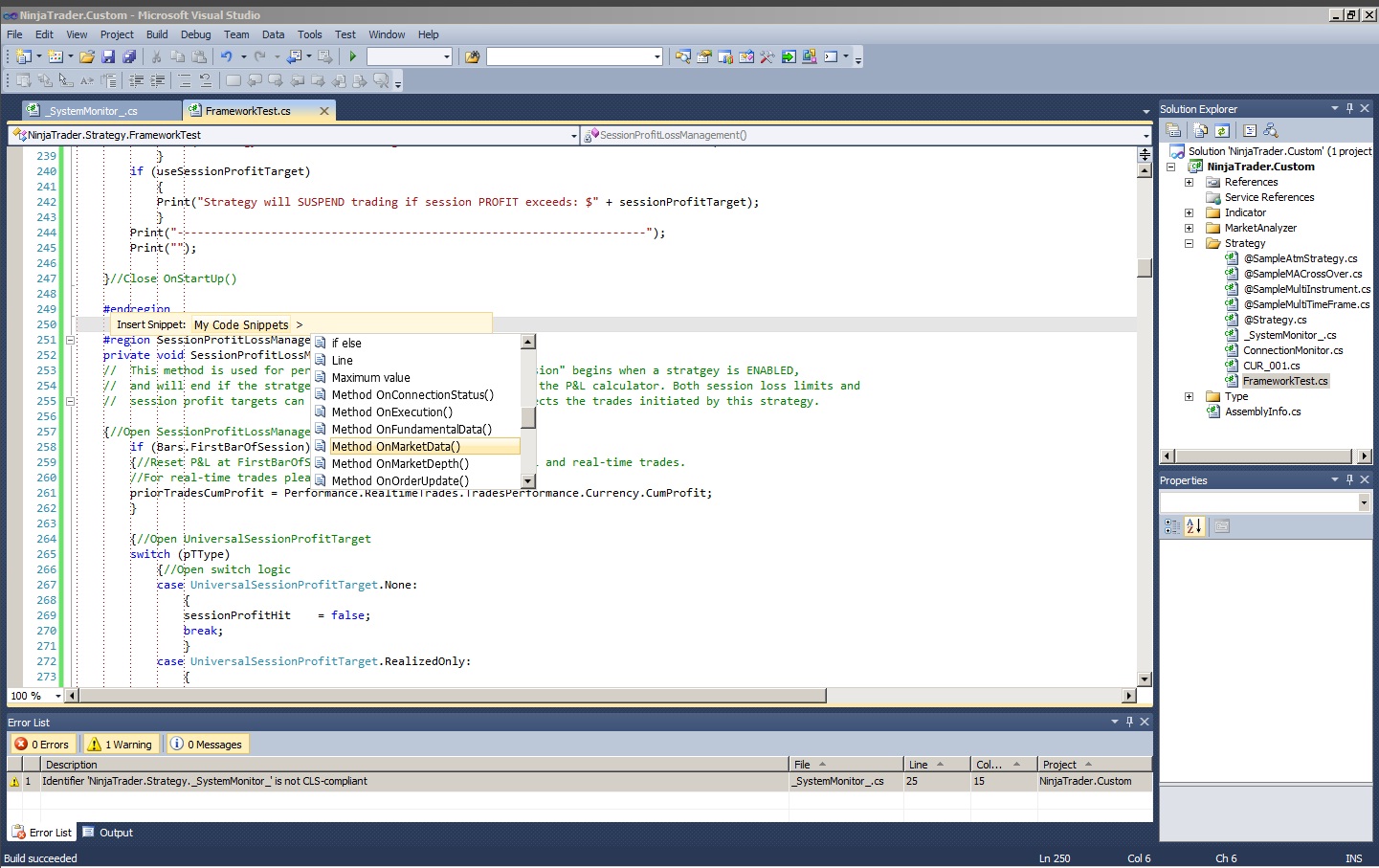Click the Decrease Line Indent icon
This screenshot has width=1379, height=868.
(137, 80)
